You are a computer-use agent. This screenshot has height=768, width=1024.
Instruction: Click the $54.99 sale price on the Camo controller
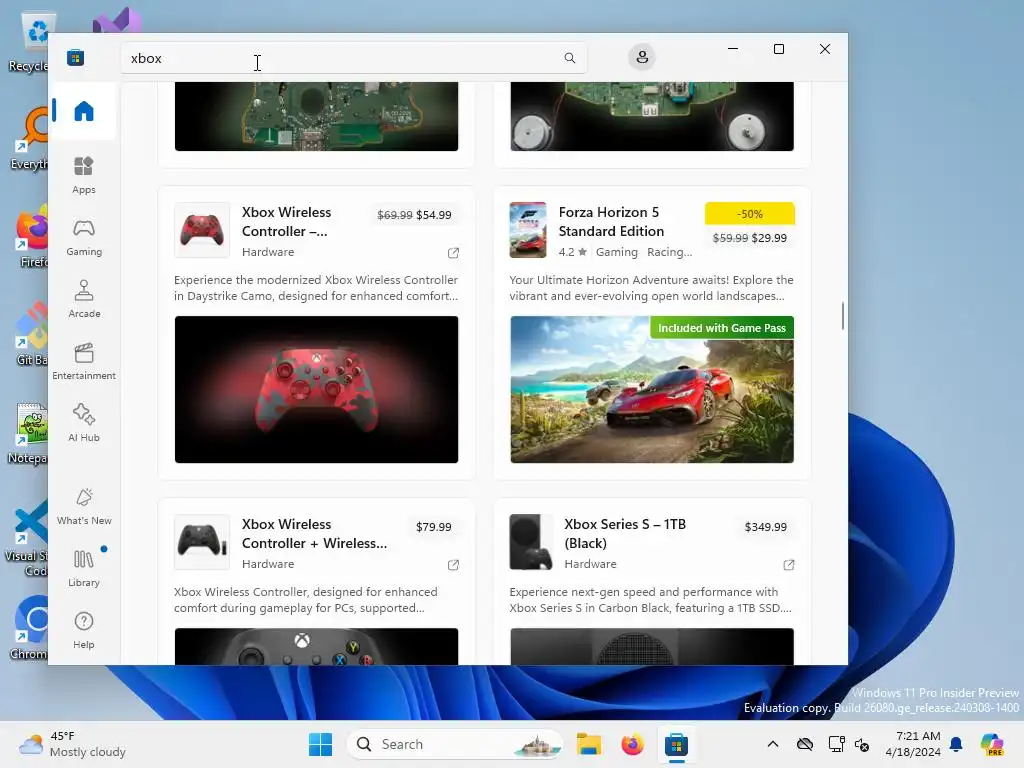pos(434,215)
